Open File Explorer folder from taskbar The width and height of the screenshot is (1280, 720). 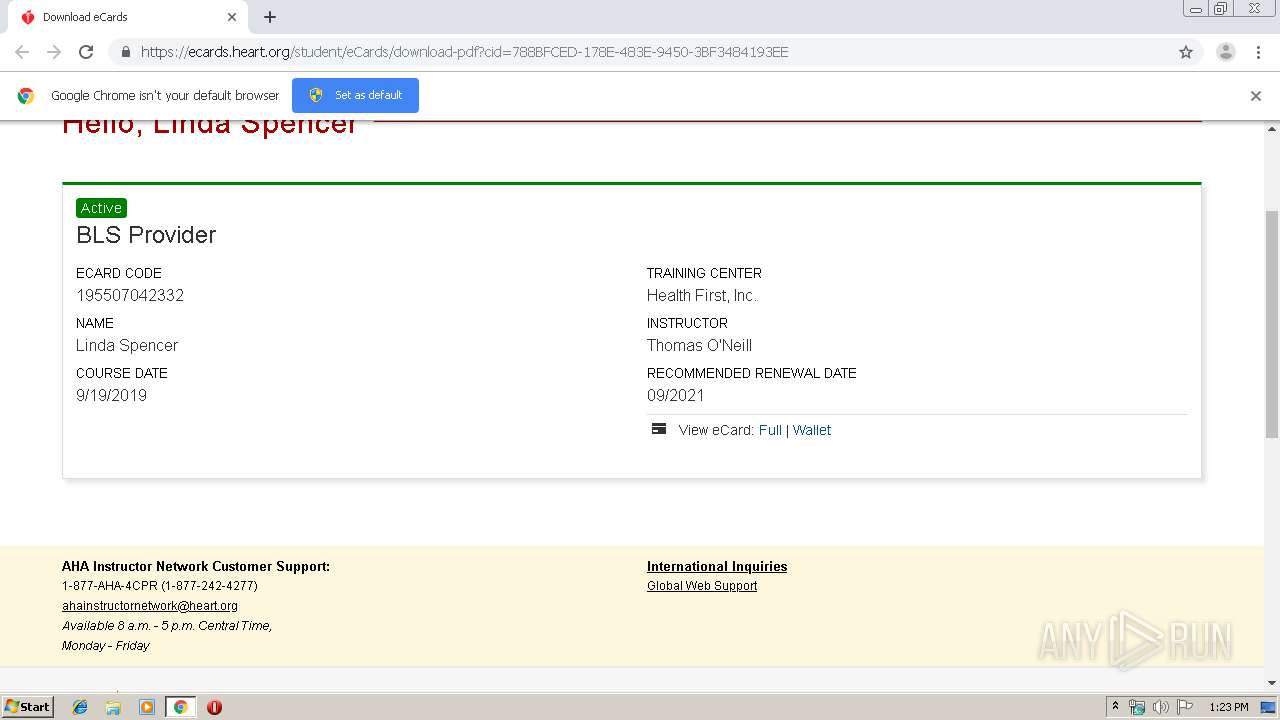click(113, 707)
